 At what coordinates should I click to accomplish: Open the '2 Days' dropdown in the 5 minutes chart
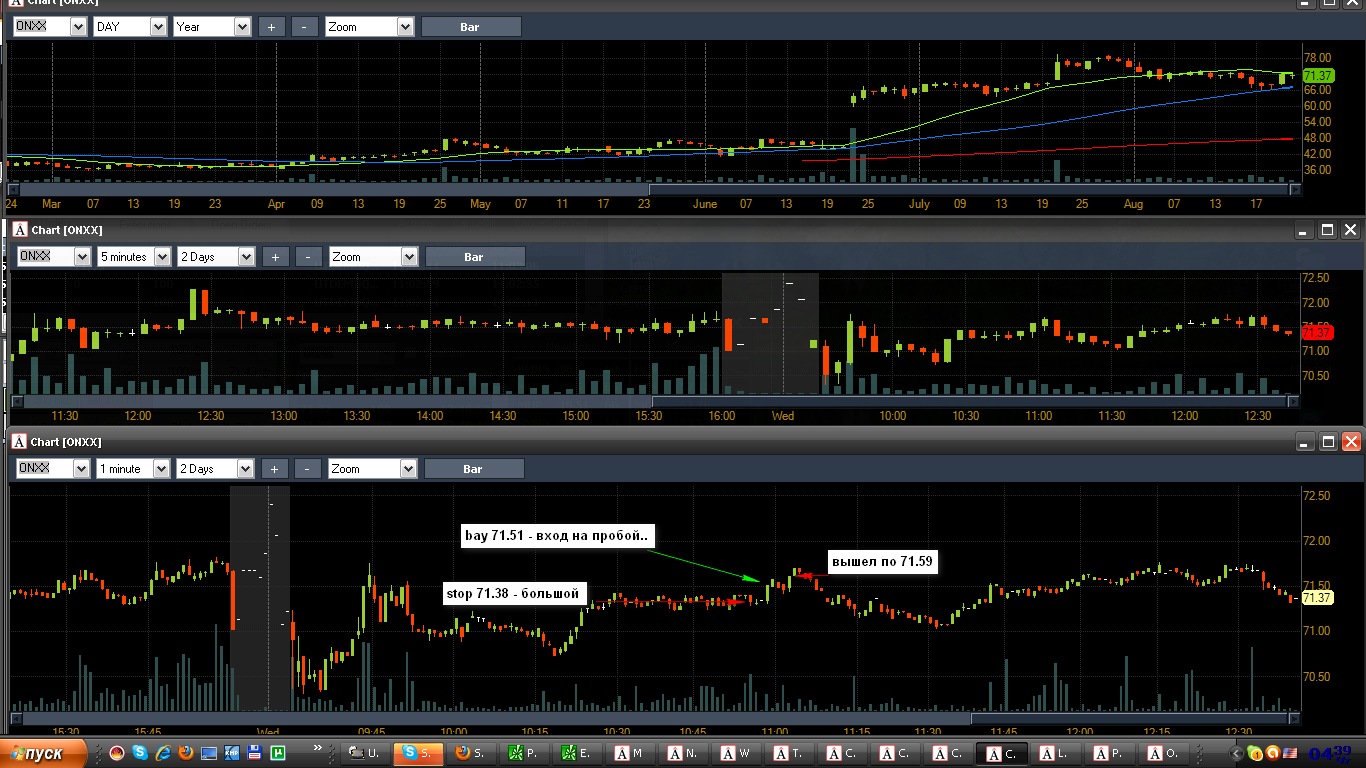coord(246,257)
